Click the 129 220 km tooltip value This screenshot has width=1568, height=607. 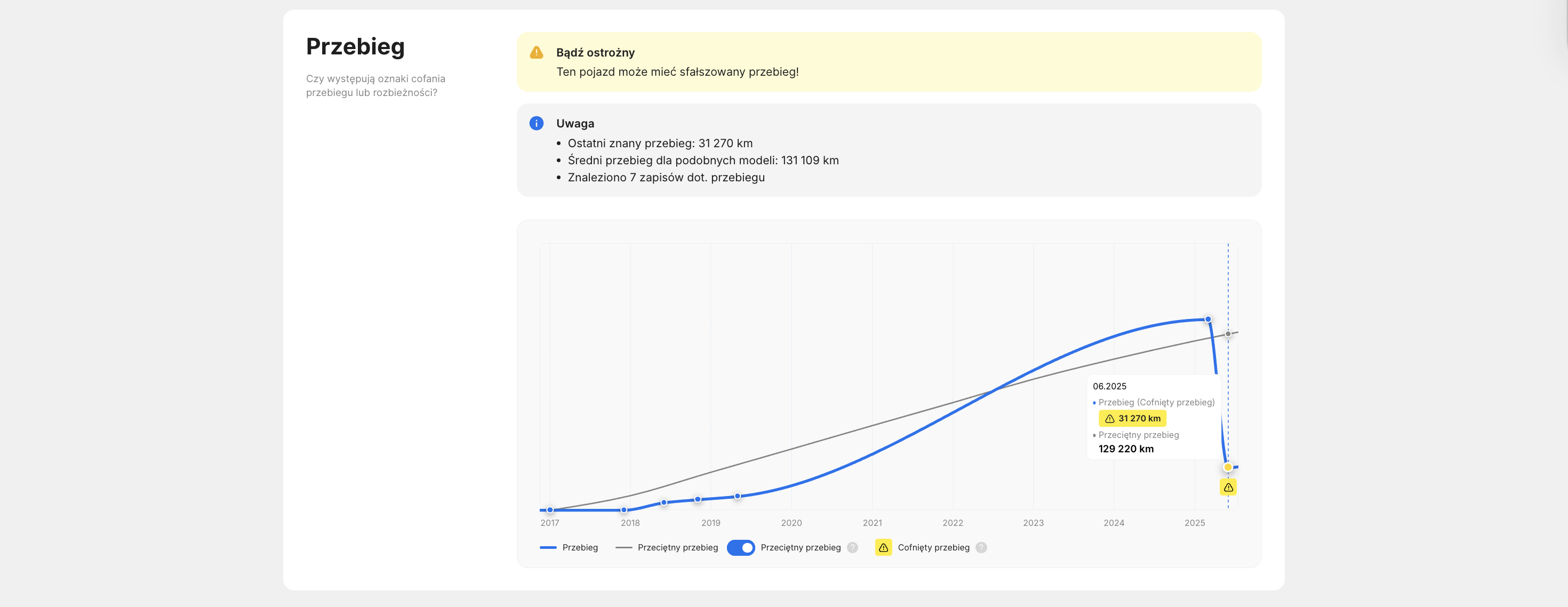(x=1125, y=449)
